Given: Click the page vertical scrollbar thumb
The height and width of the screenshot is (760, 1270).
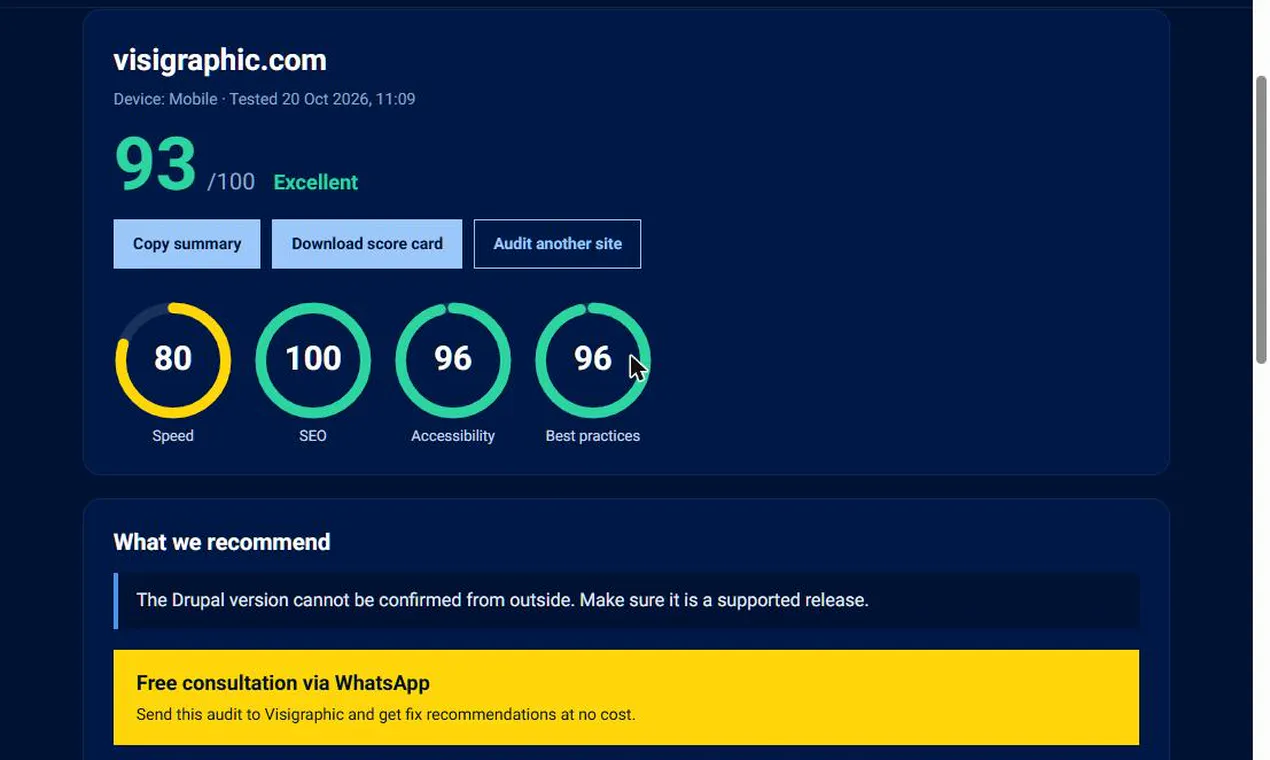Looking at the screenshot, I should [1261, 220].
